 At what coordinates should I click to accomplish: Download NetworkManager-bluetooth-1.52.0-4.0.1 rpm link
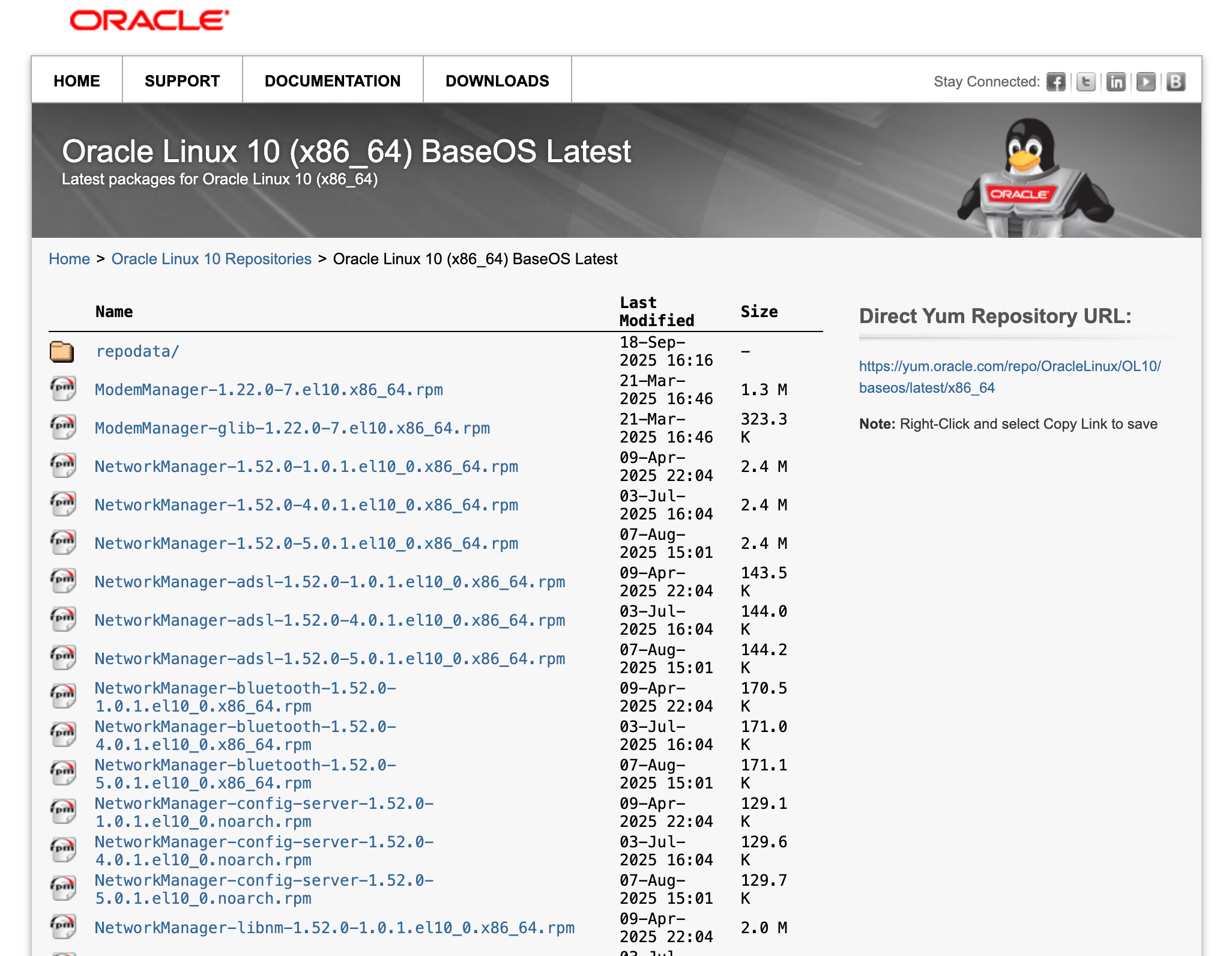(246, 736)
